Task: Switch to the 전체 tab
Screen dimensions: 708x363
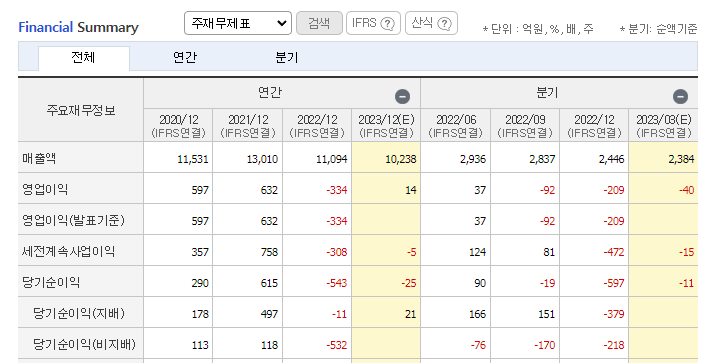Action: 84,58
